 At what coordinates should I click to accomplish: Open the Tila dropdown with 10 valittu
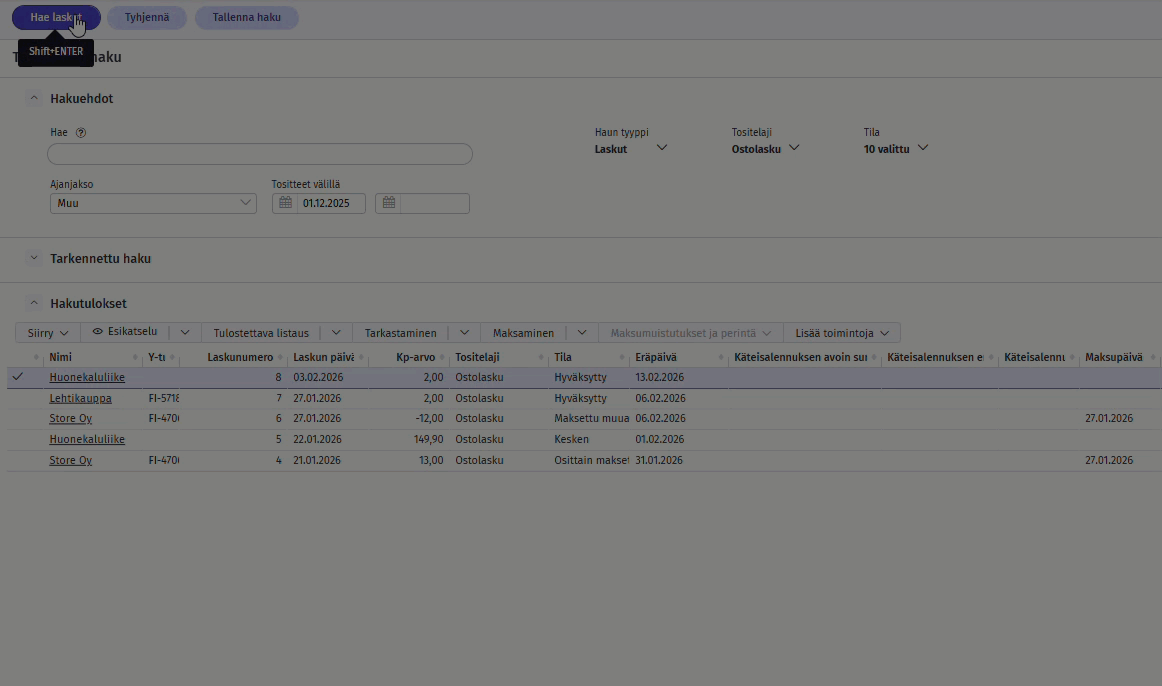[x=896, y=148]
